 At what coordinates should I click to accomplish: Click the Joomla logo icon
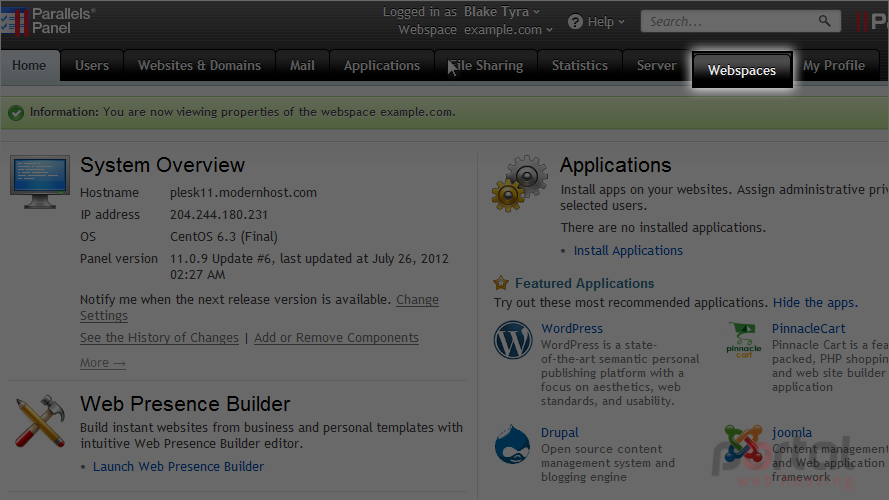click(x=743, y=444)
